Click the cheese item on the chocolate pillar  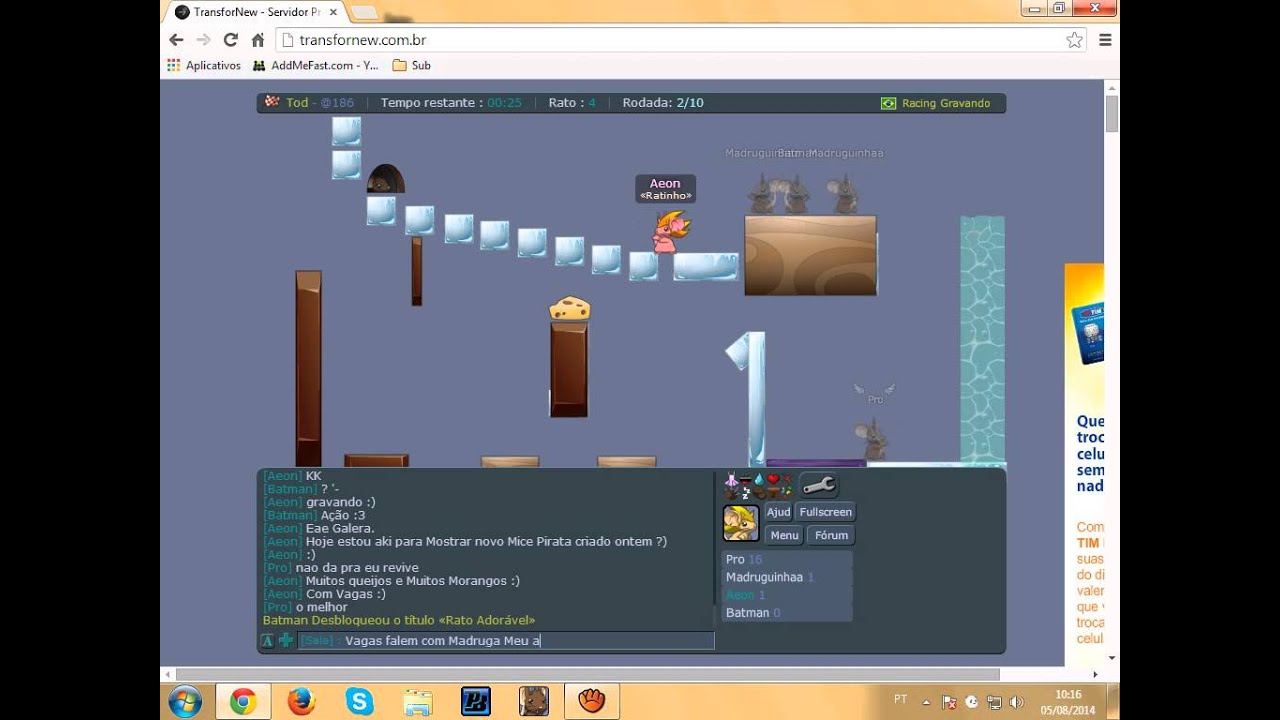[x=569, y=308]
